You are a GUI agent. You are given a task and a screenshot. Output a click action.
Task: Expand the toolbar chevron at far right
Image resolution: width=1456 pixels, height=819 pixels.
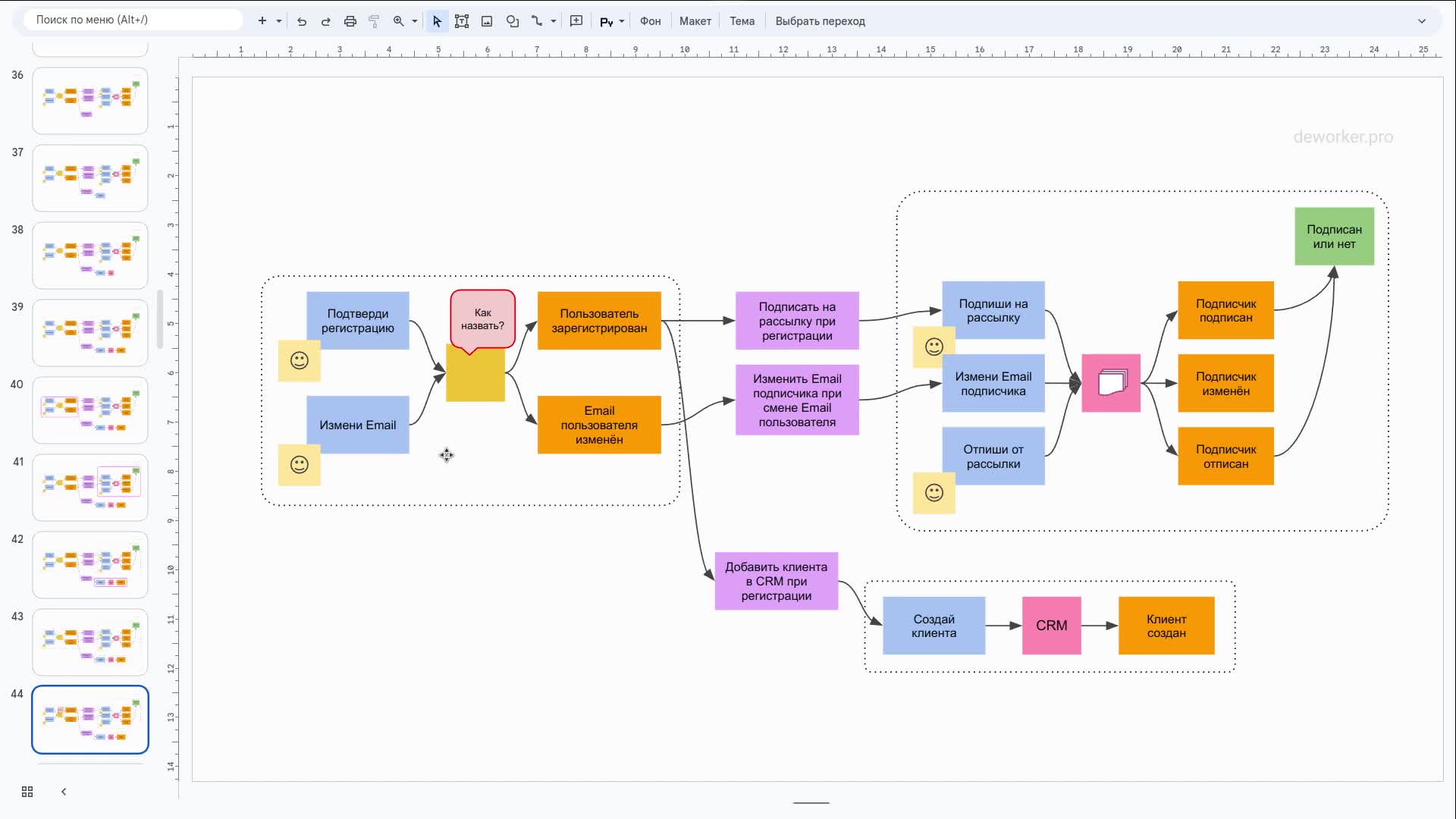[1422, 21]
